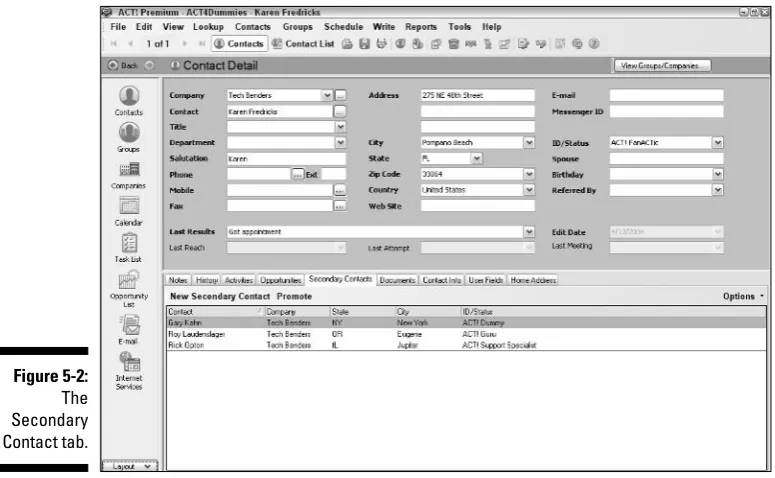Viewport: 775px width, 478px height.
Task: Click the ellipsis button next to Company field
Action: coord(341,95)
